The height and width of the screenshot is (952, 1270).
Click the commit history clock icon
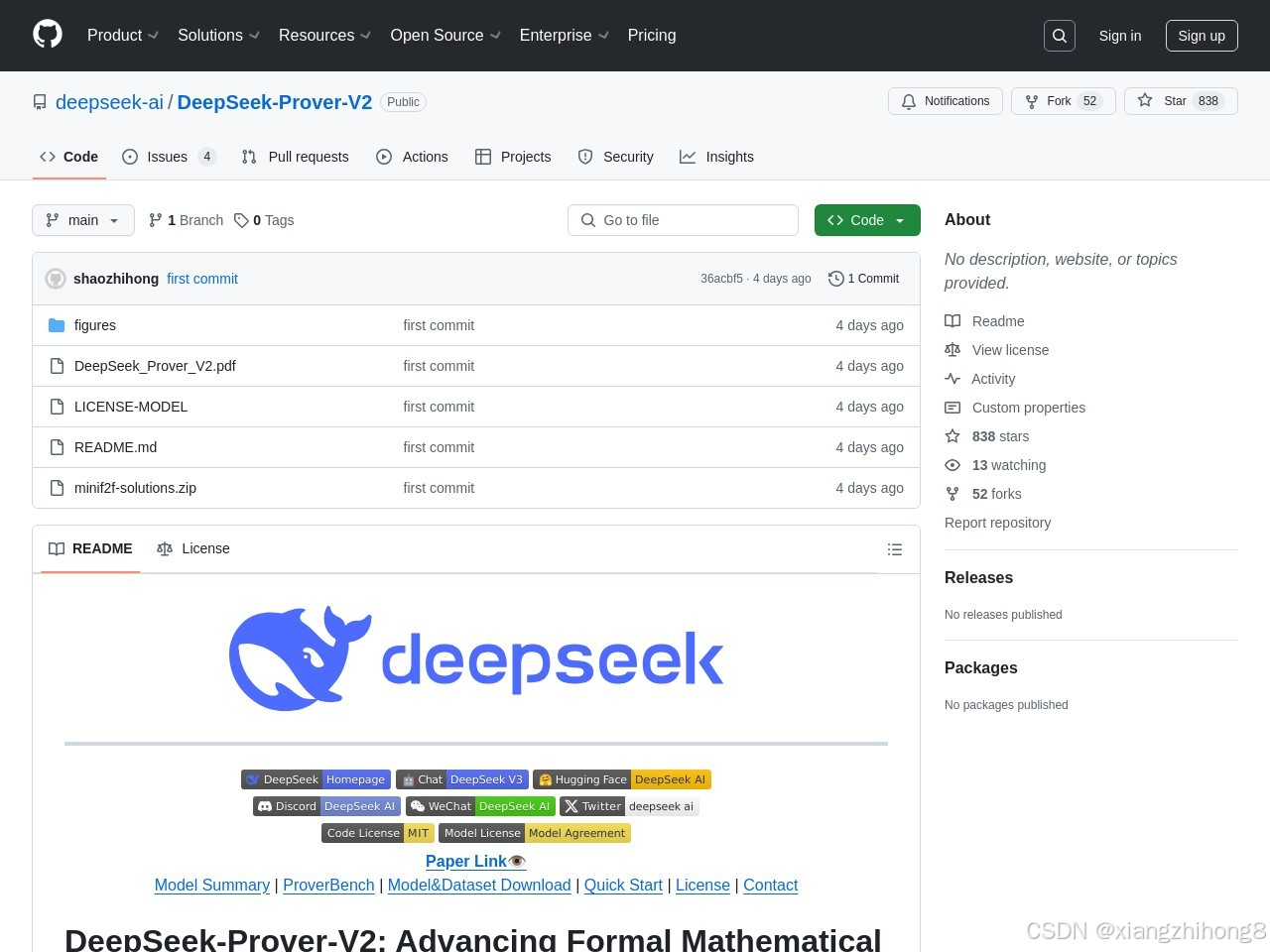pyautogui.click(x=836, y=279)
